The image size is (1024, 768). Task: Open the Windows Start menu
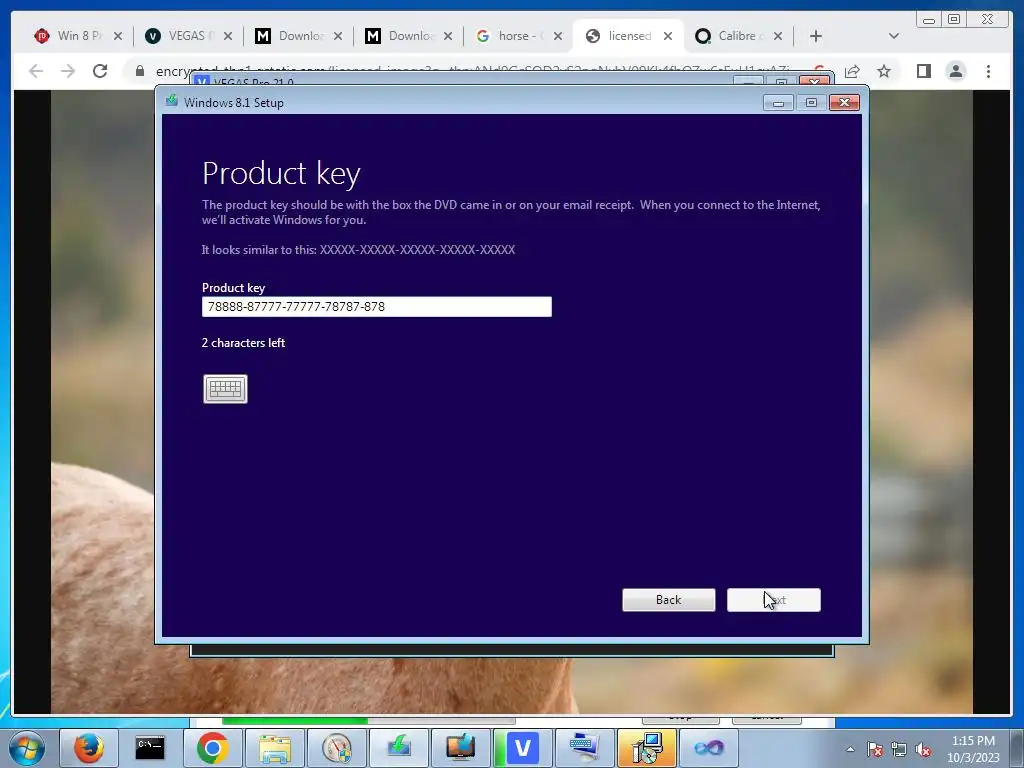point(27,748)
